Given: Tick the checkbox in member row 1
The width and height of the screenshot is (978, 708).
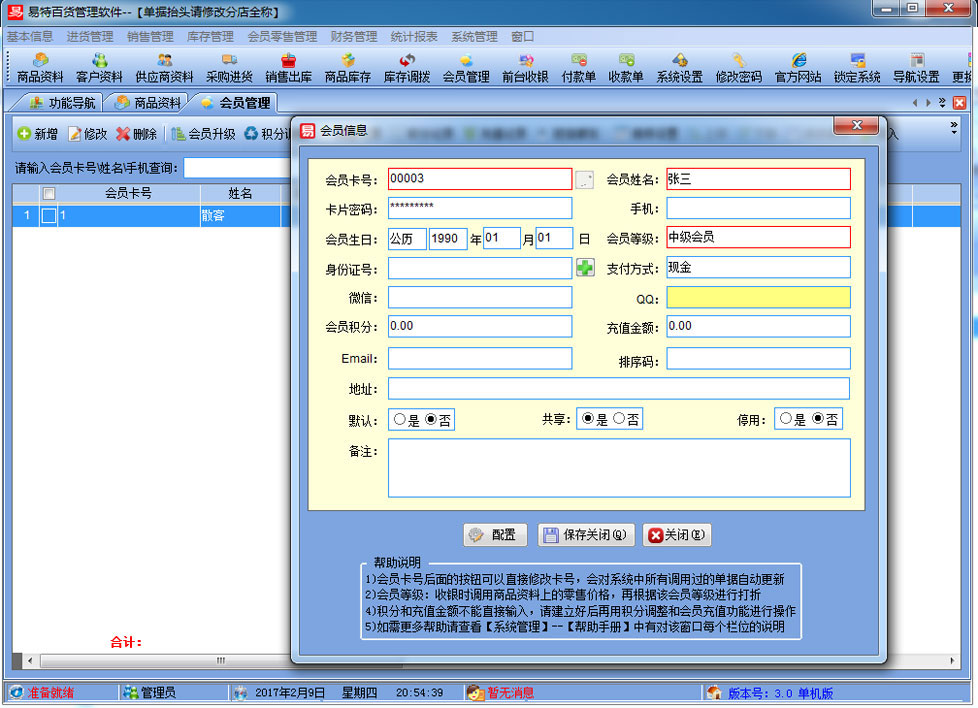Looking at the screenshot, I should click(x=48, y=216).
